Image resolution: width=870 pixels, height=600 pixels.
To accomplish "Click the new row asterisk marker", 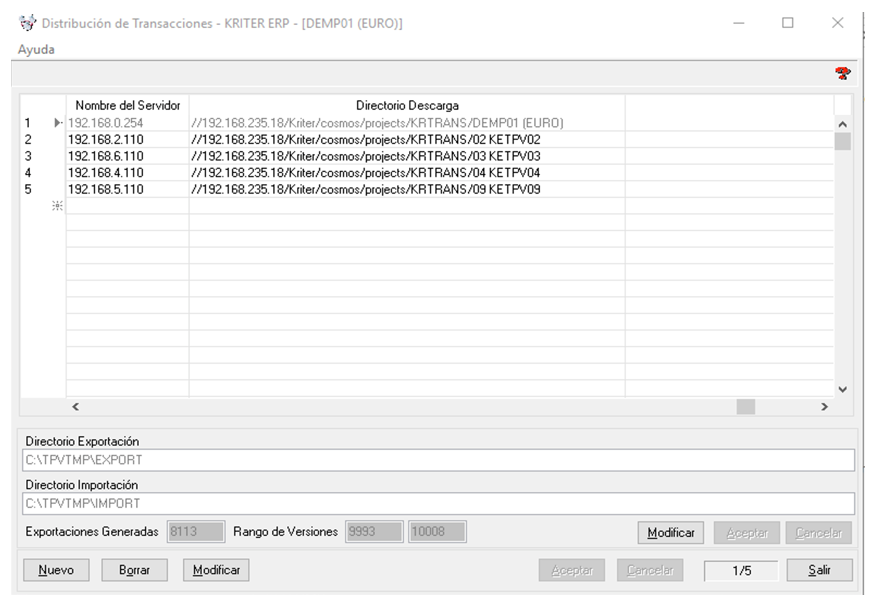I will (x=57, y=206).
